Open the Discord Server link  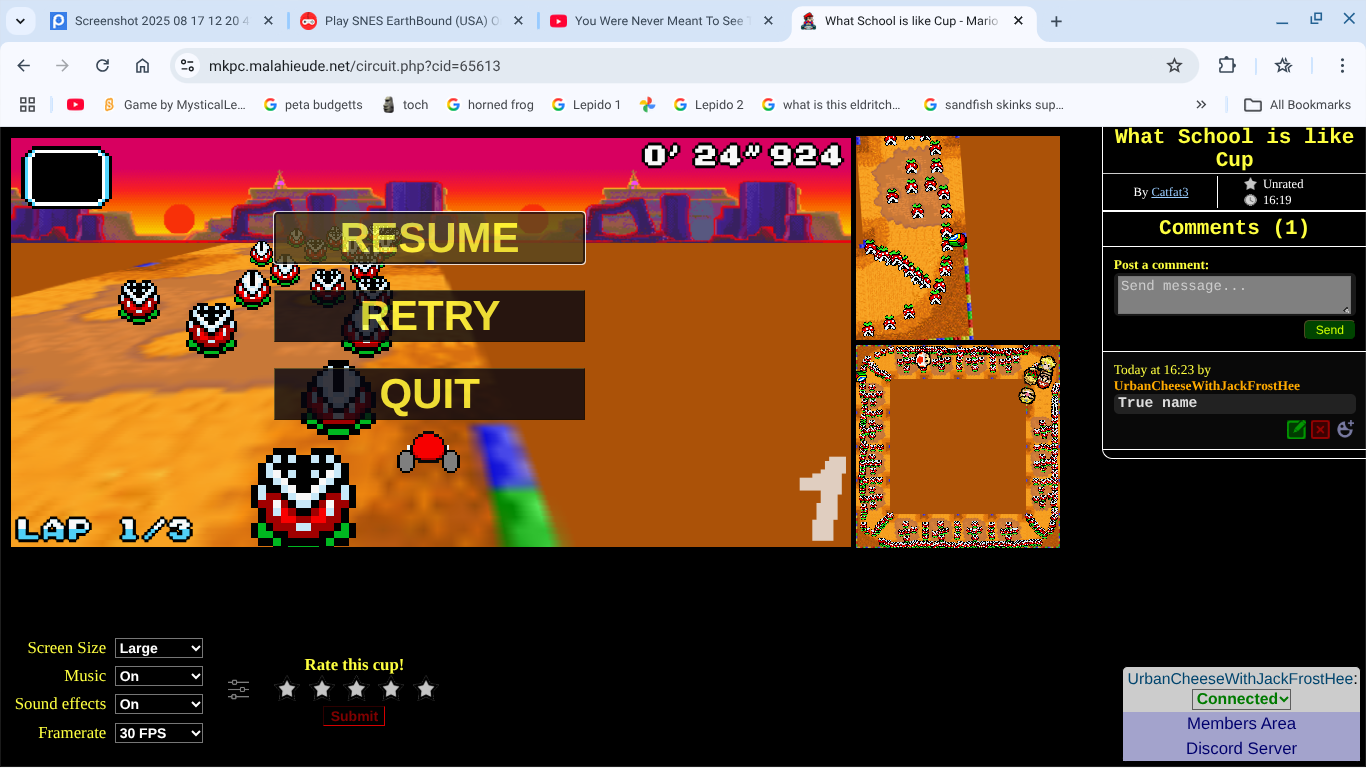coord(1241,748)
